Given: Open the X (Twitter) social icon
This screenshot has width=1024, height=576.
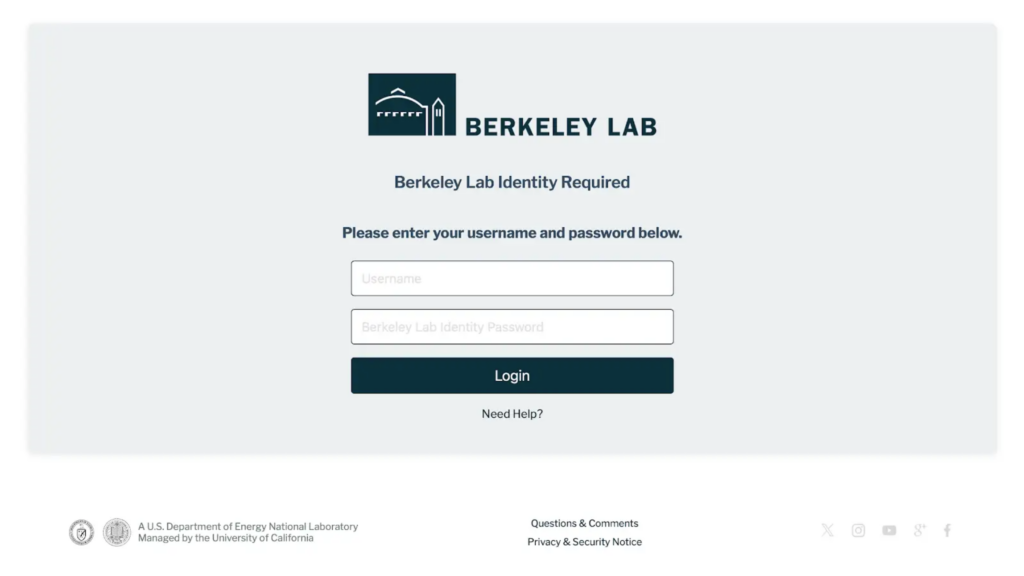Looking at the screenshot, I should [827, 530].
